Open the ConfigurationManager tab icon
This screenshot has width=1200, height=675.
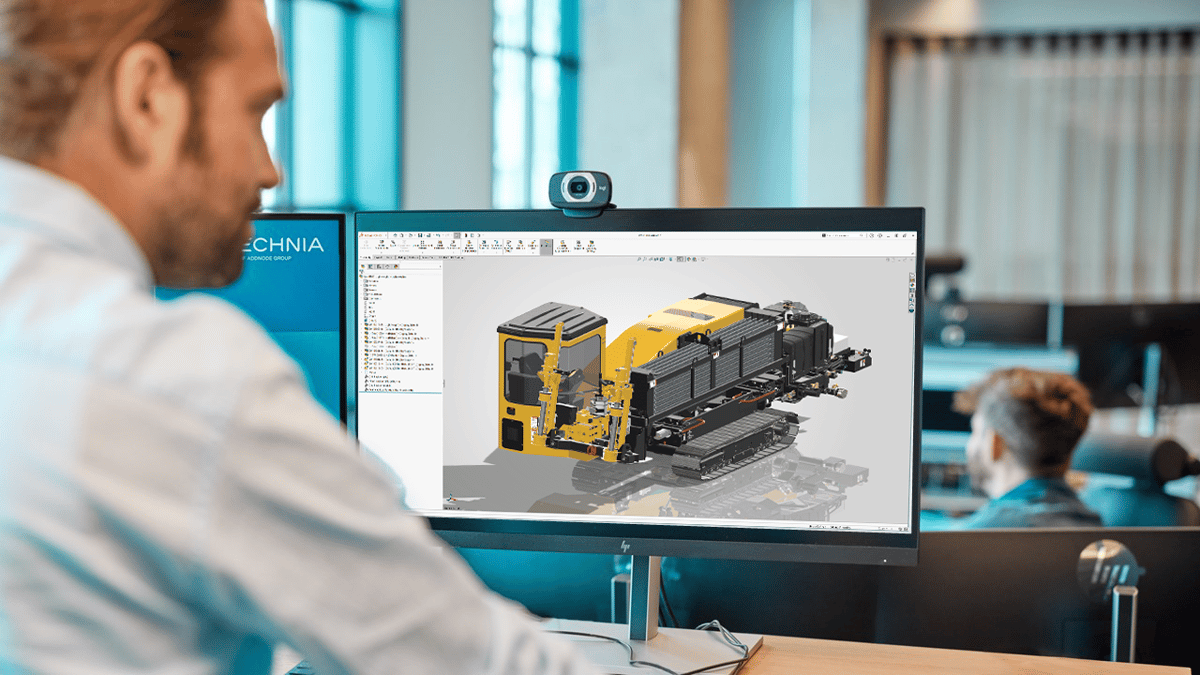(379, 267)
